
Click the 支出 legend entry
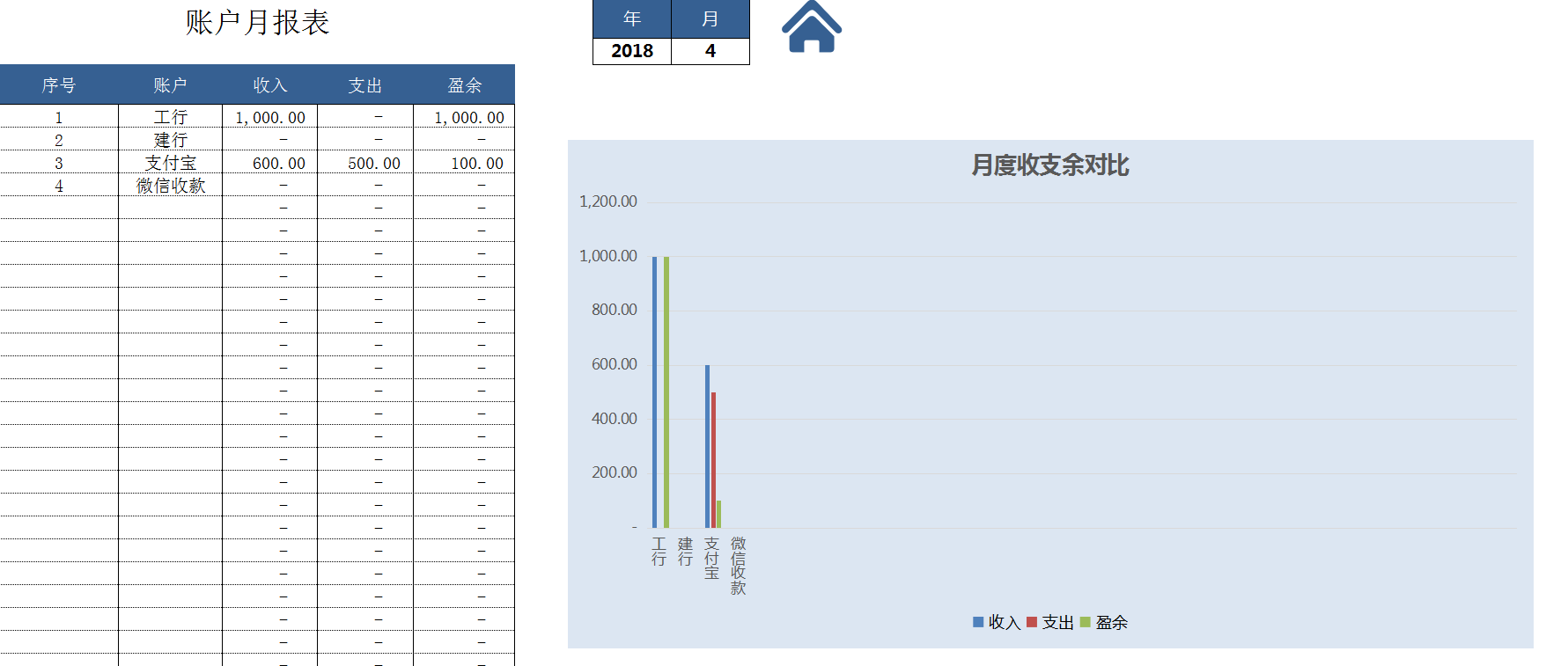[1049, 622]
